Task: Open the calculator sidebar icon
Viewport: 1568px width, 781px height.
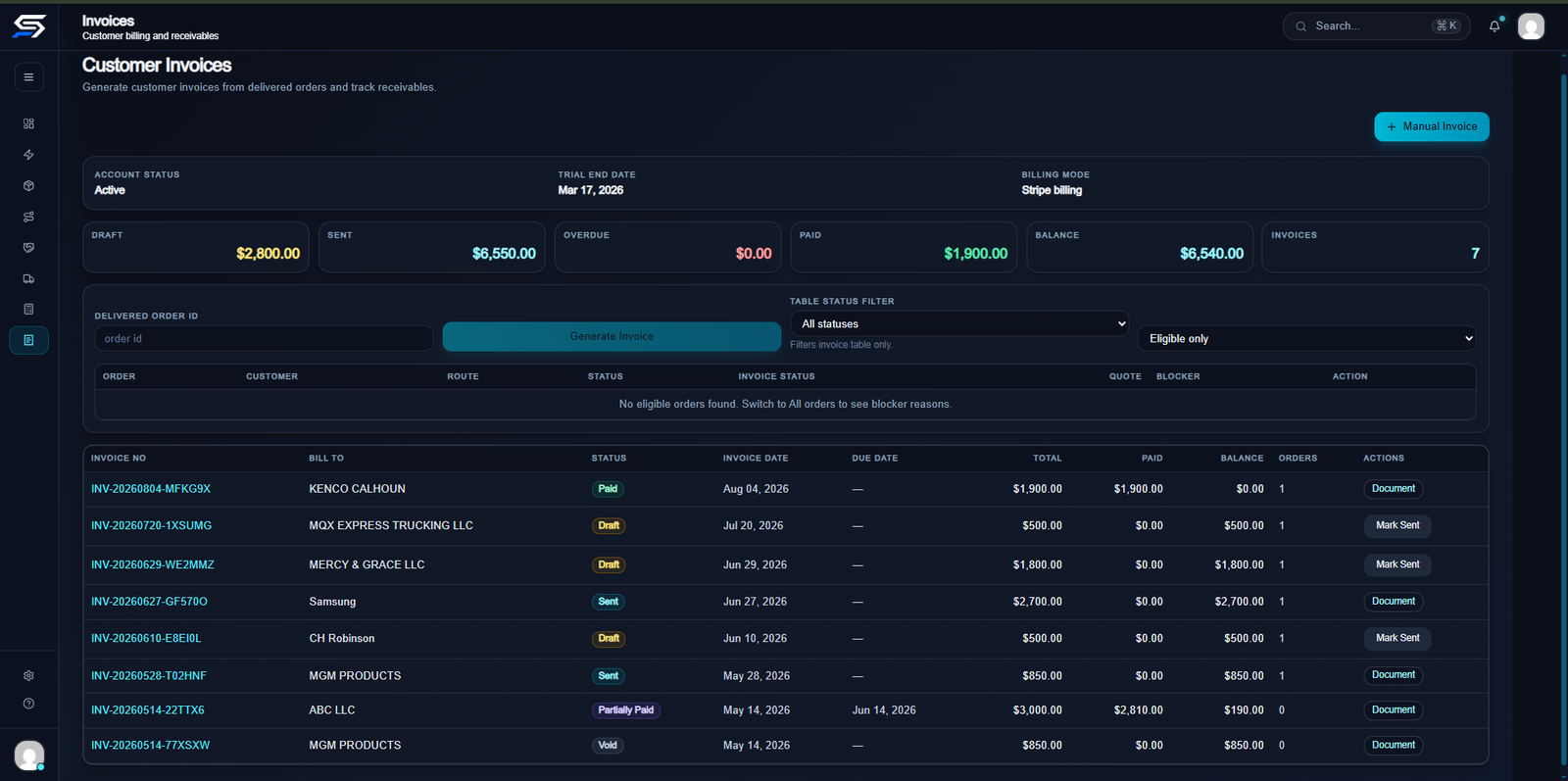Action: [x=28, y=309]
